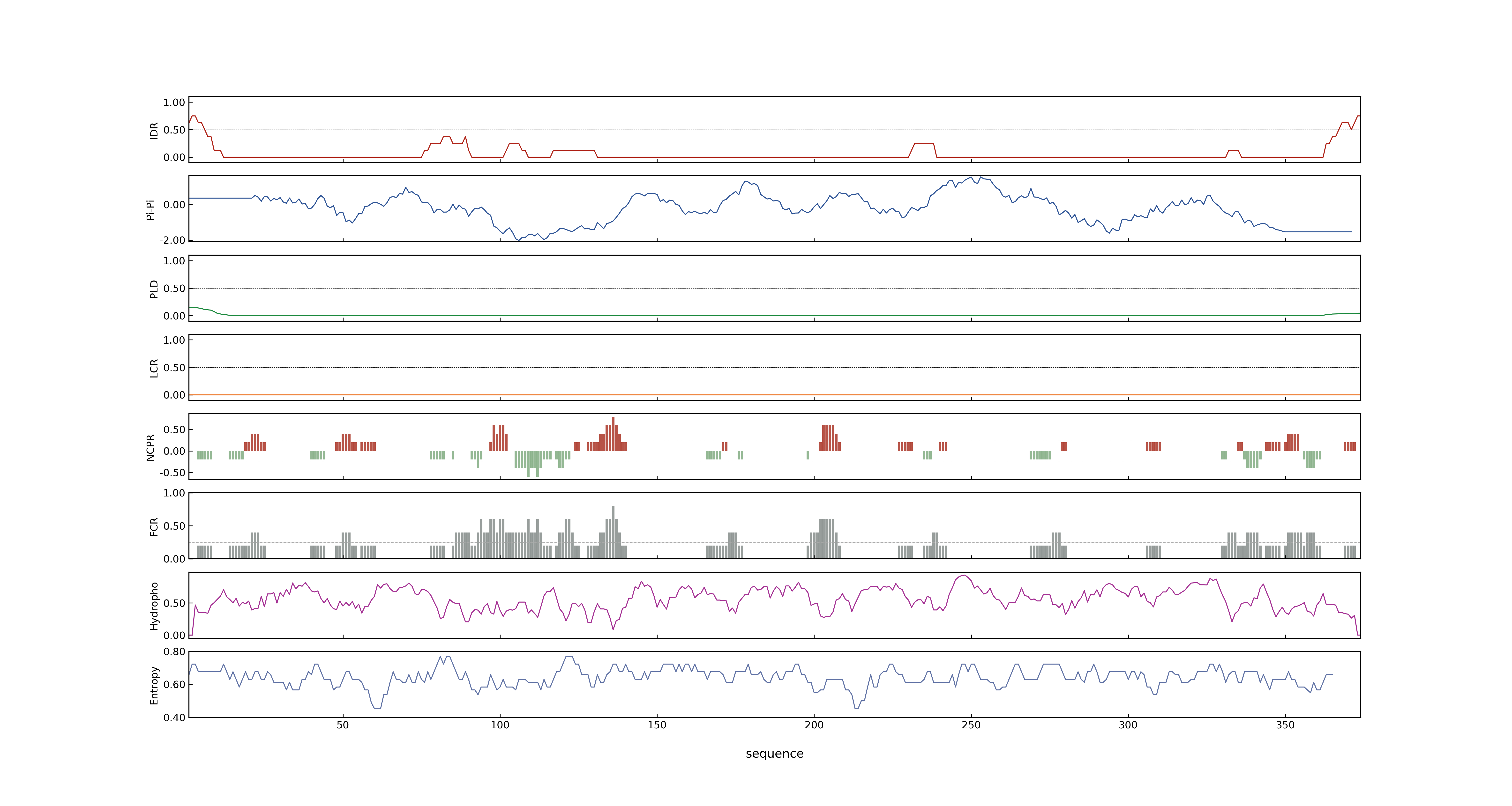This screenshot has height=806, width=1512.
Task: Click the 1.00 tick on IDR axis
Action: click(174, 103)
